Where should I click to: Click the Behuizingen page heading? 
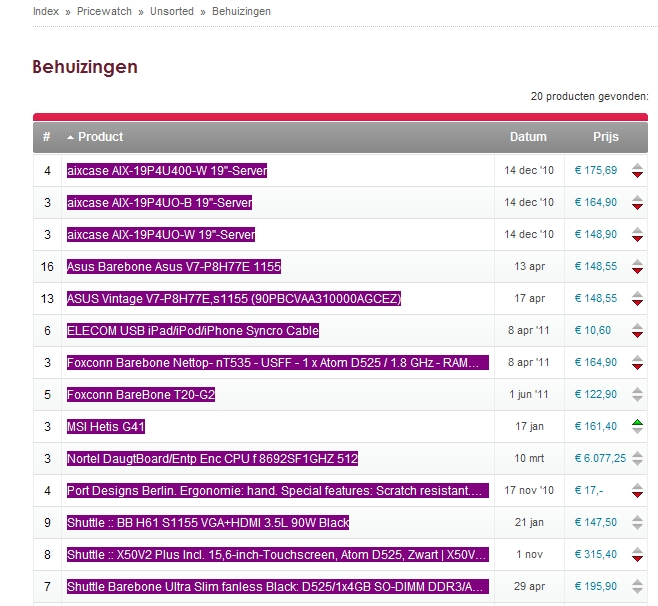[85, 67]
